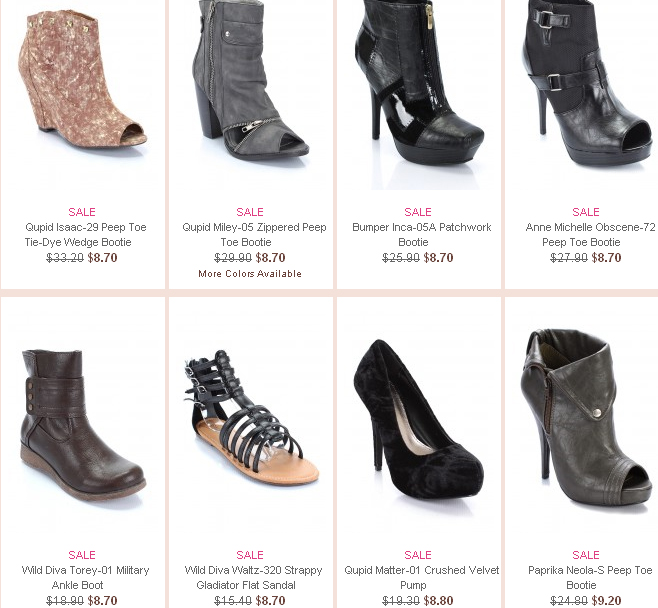Click the $9.20 price of the Paprika bootie
The height and width of the screenshot is (608, 658).
click(606, 600)
